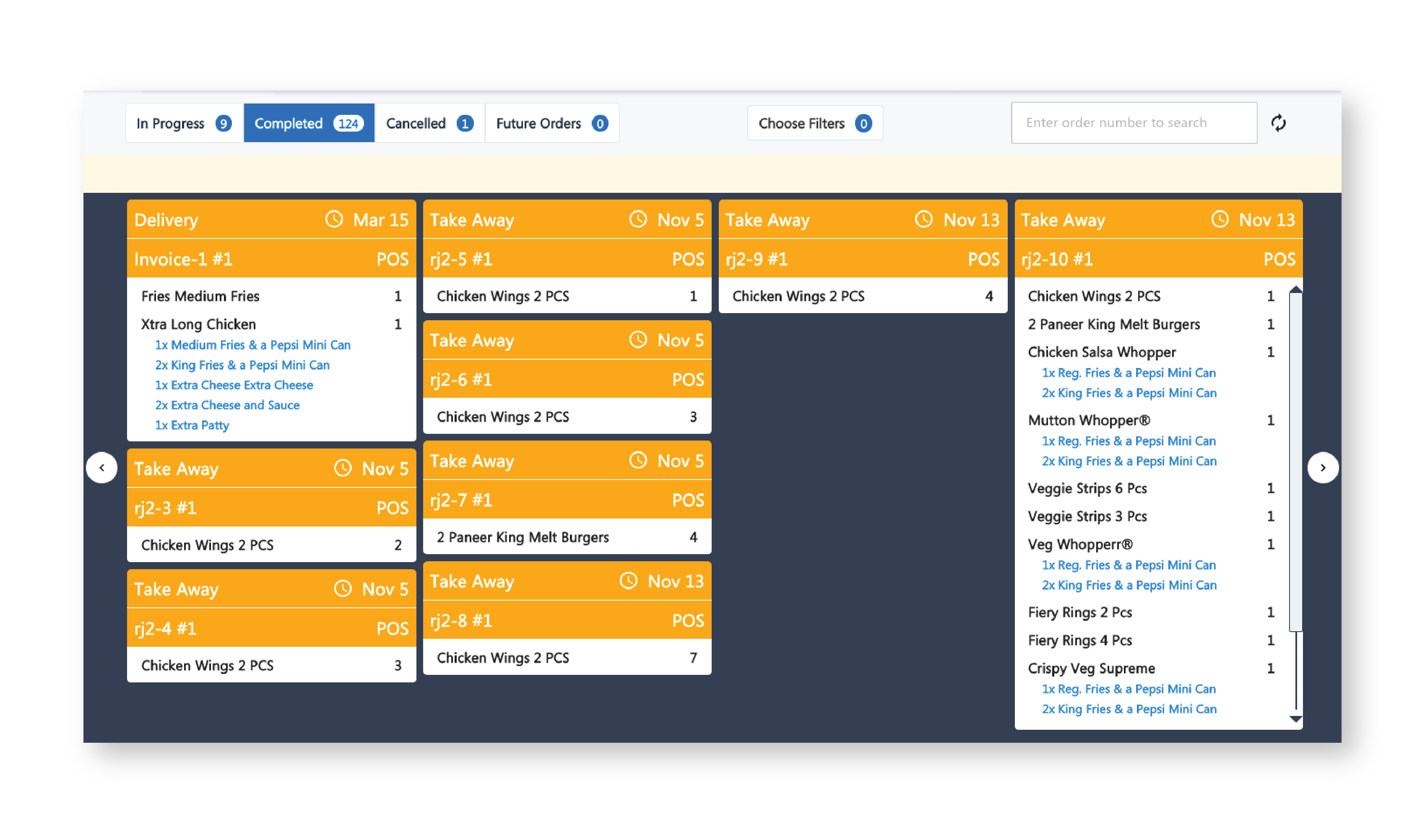Click clock icon on rj2-3 order card

point(343,468)
